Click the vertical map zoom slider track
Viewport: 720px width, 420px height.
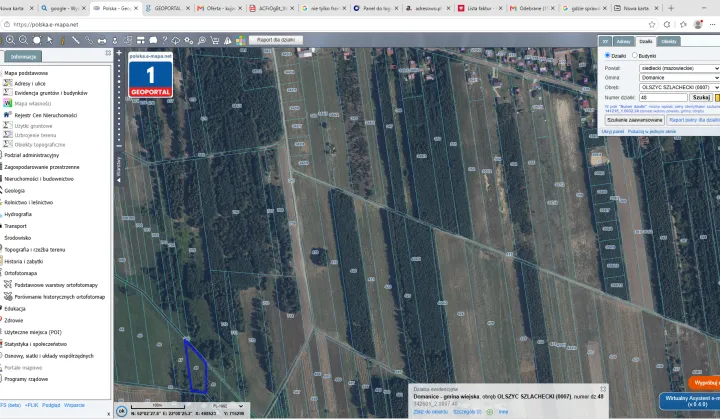pos(119,100)
